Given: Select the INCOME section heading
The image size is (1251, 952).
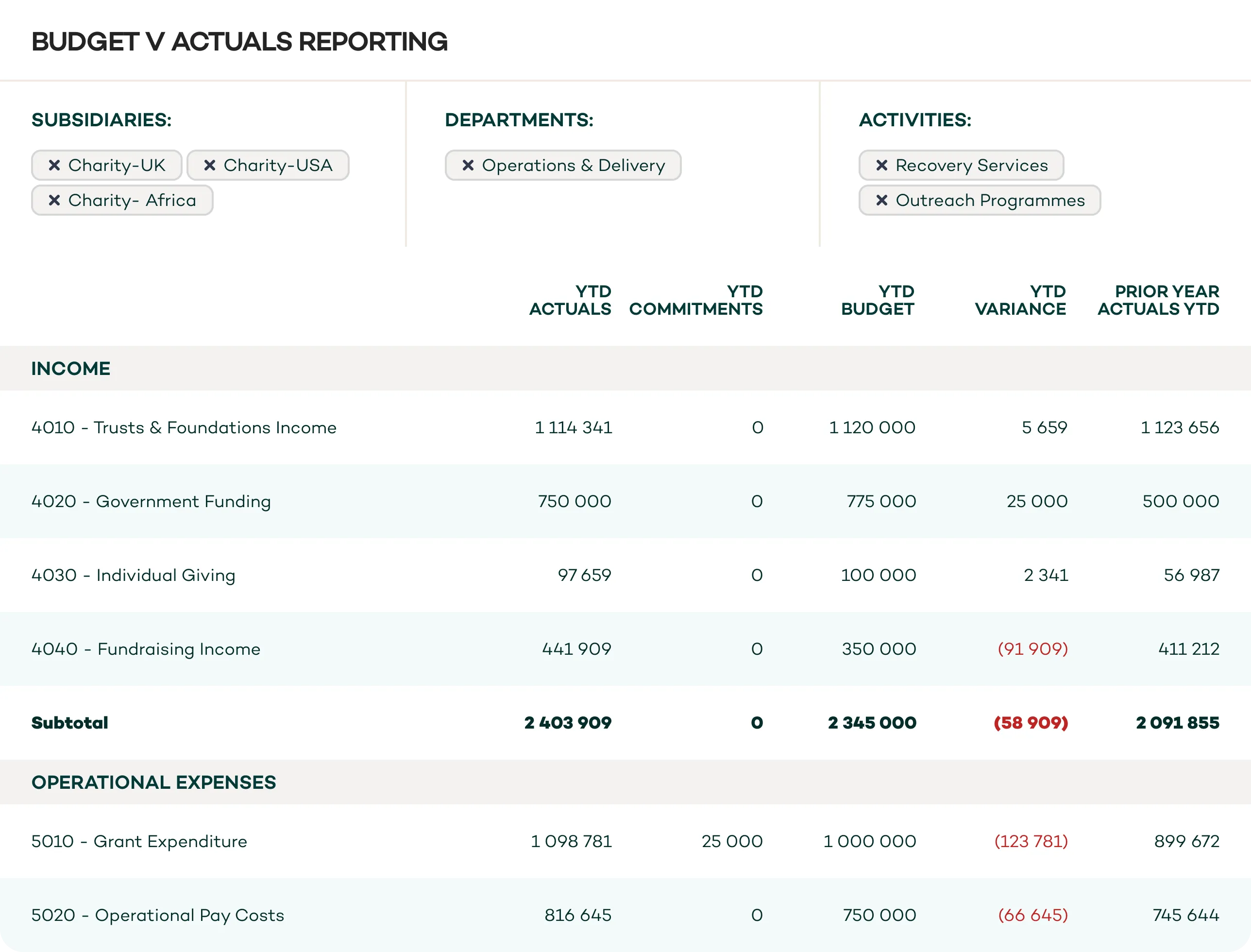Looking at the screenshot, I should 71,368.
